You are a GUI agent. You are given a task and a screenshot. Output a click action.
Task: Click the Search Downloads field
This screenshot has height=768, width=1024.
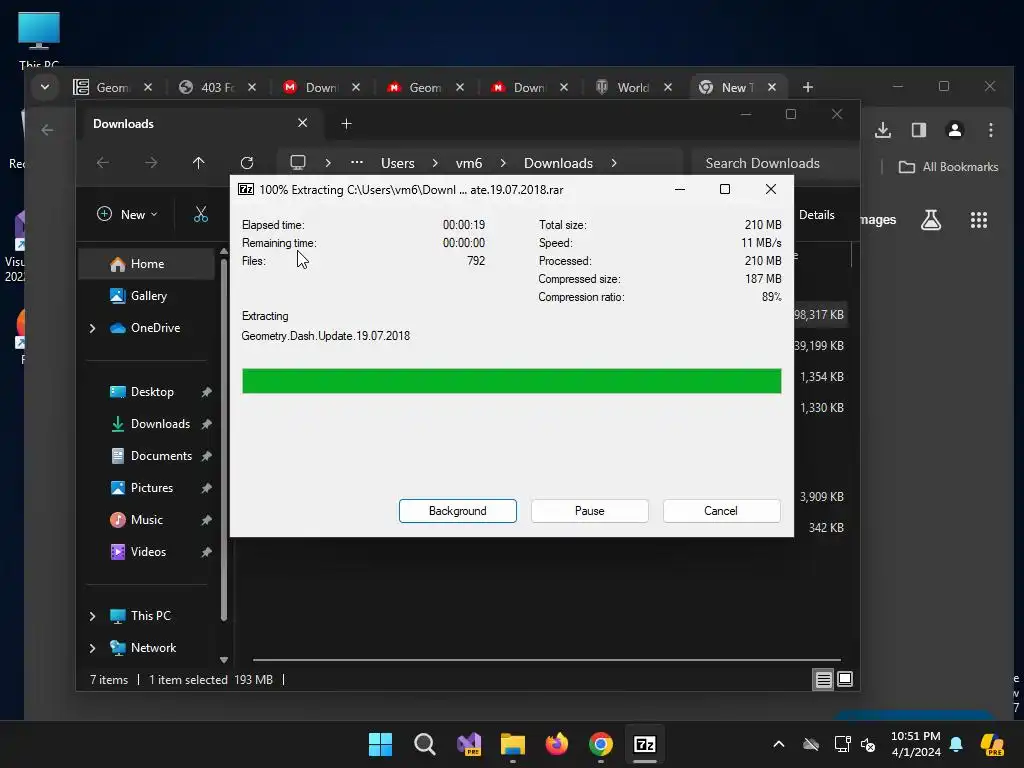click(774, 163)
